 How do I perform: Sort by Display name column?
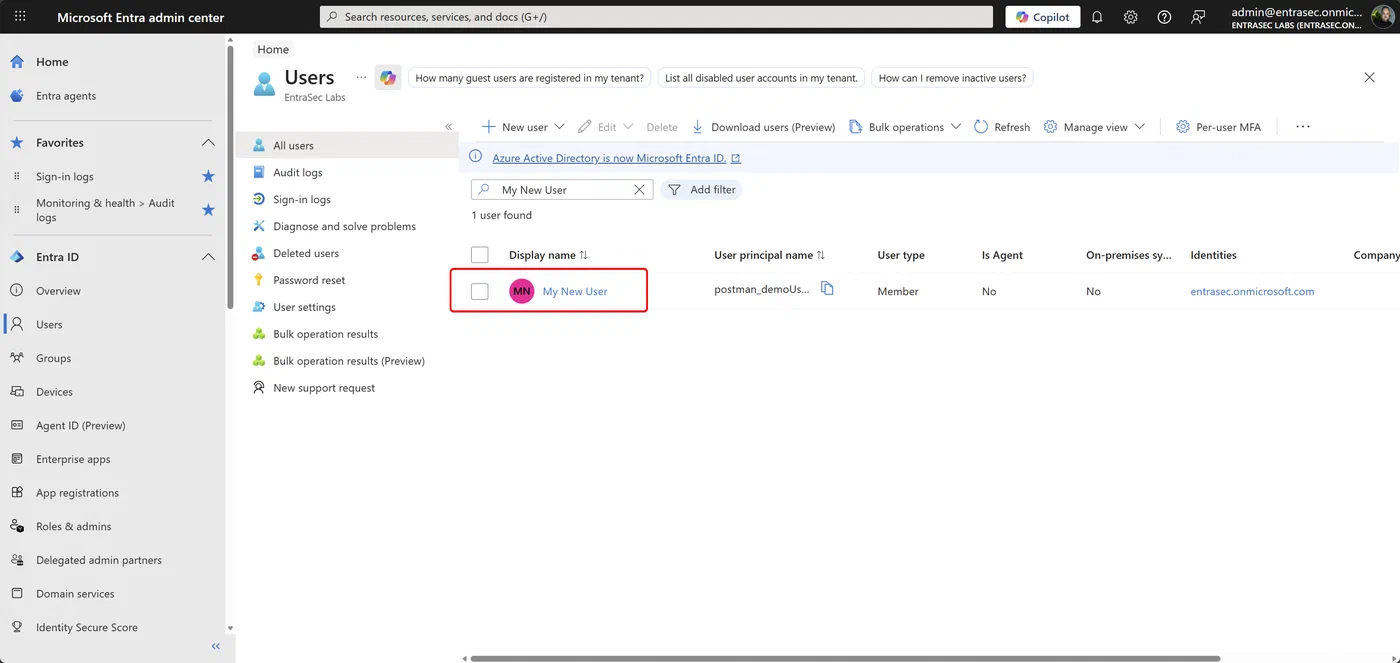click(548, 255)
